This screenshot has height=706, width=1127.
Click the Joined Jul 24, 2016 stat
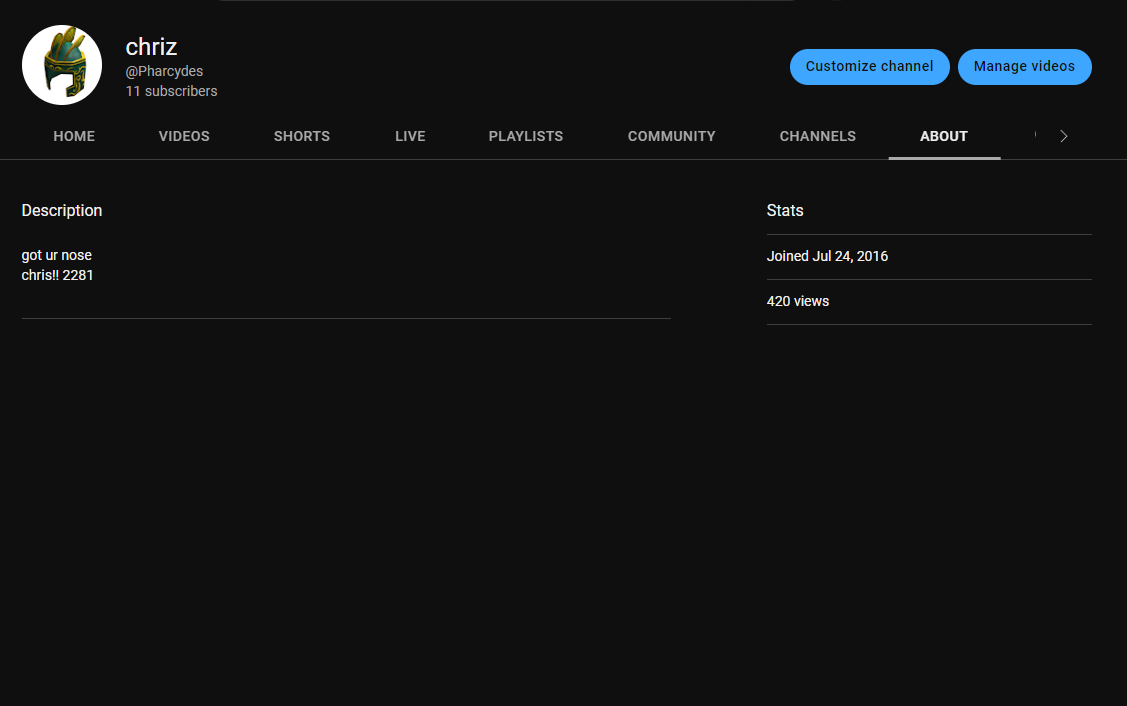(827, 256)
